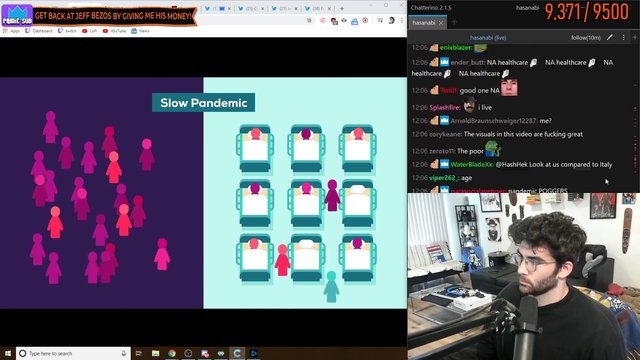Click username corykeane in chat
The height and width of the screenshot is (360, 640).
[x=446, y=134]
